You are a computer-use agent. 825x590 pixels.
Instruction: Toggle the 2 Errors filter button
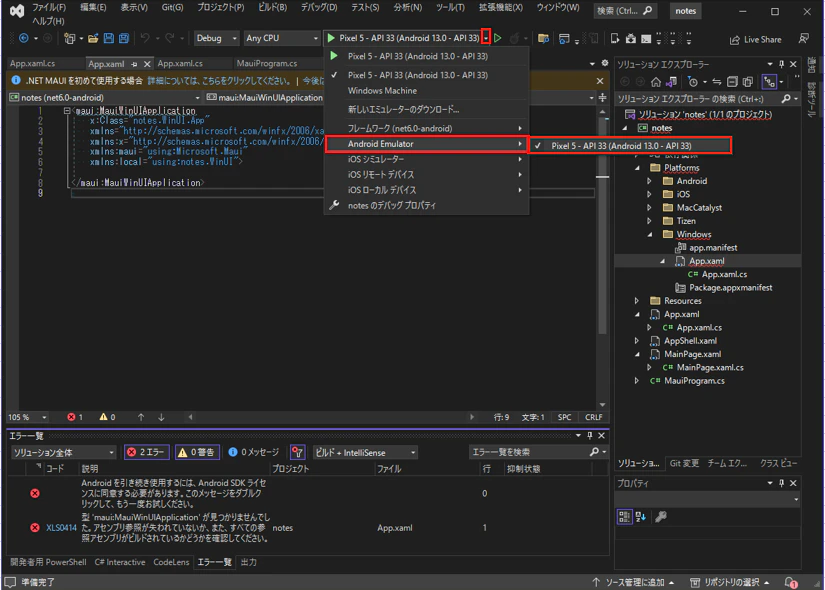tap(147, 452)
